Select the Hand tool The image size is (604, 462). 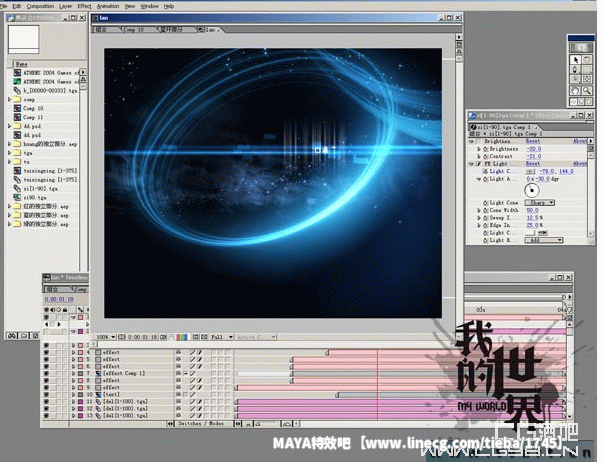coord(575,91)
